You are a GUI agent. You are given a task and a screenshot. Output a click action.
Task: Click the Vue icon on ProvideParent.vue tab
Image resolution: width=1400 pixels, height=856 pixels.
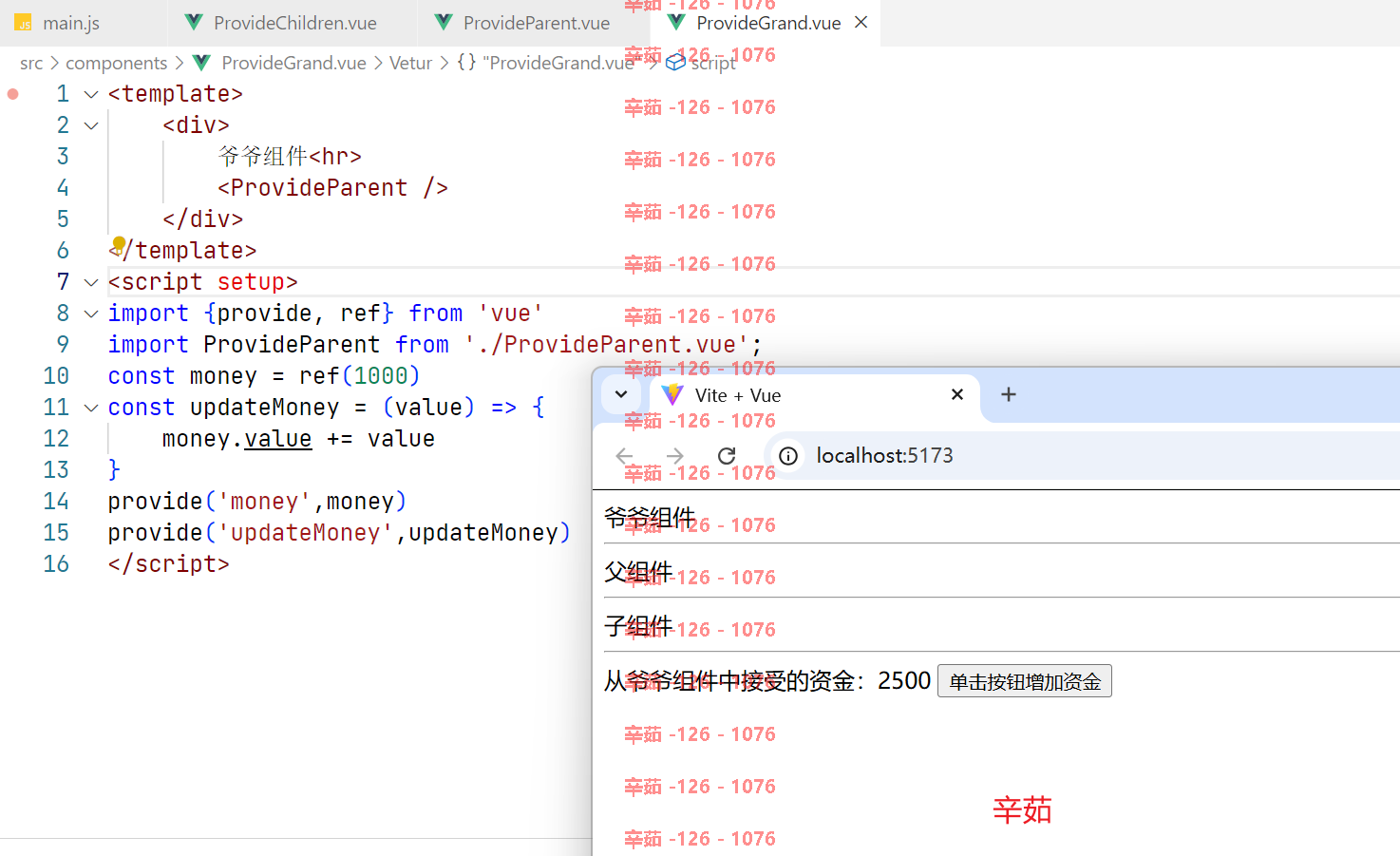[444, 22]
